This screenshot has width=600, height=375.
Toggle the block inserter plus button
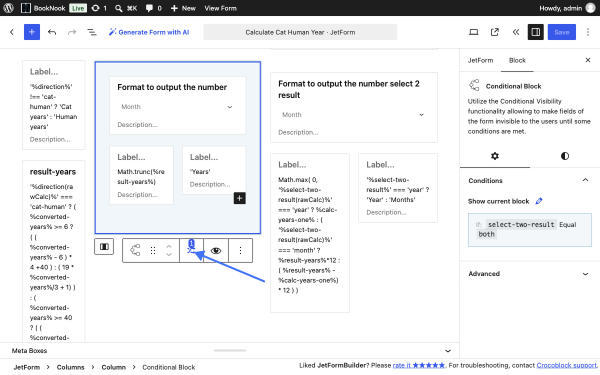(x=32, y=32)
